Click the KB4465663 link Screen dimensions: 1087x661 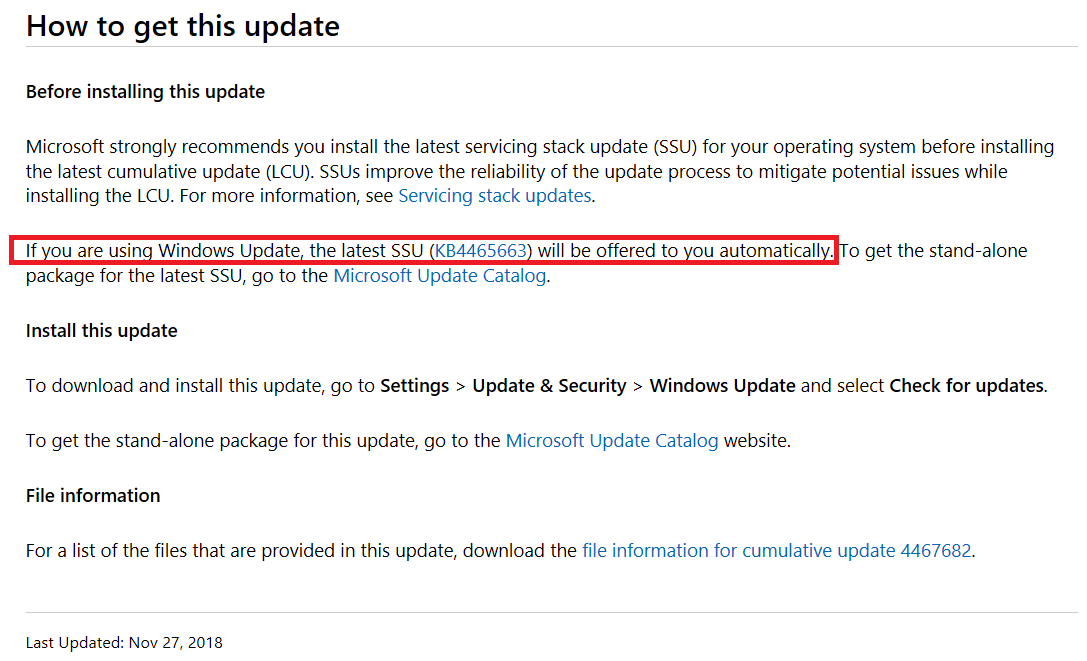pos(481,250)
